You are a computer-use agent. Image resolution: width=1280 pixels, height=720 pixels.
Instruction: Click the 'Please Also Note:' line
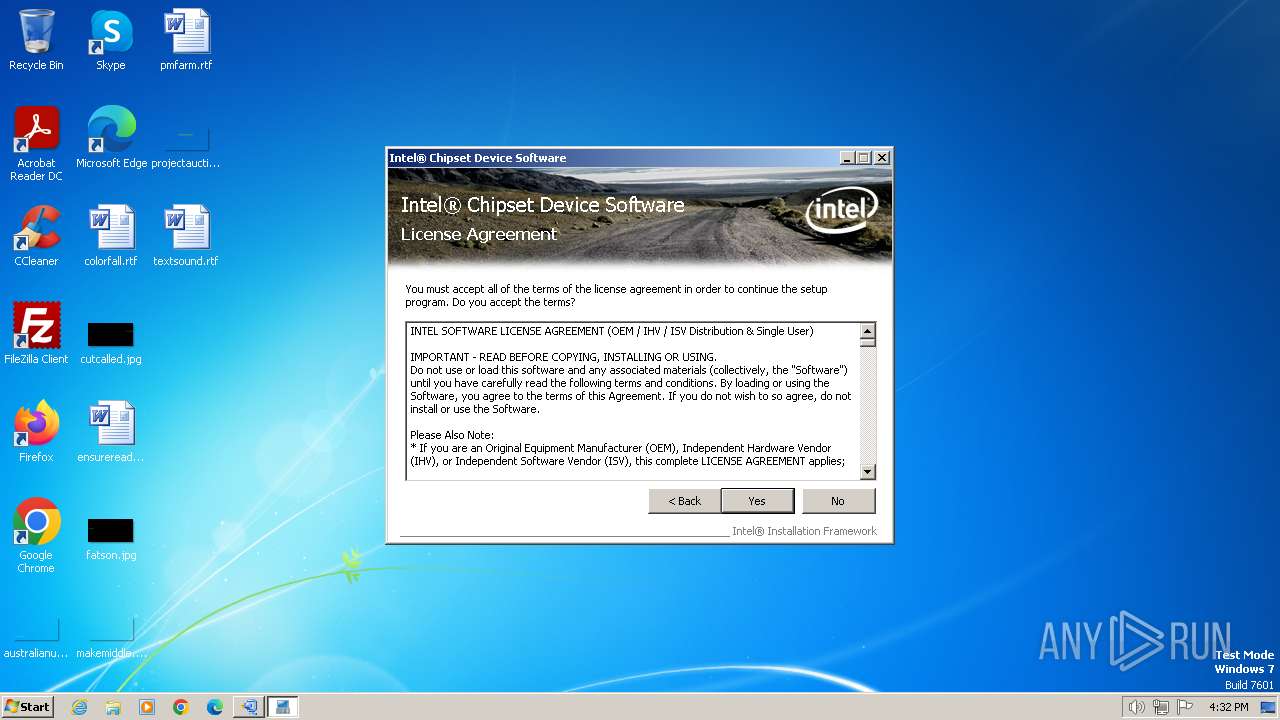(x=452, y=435)
